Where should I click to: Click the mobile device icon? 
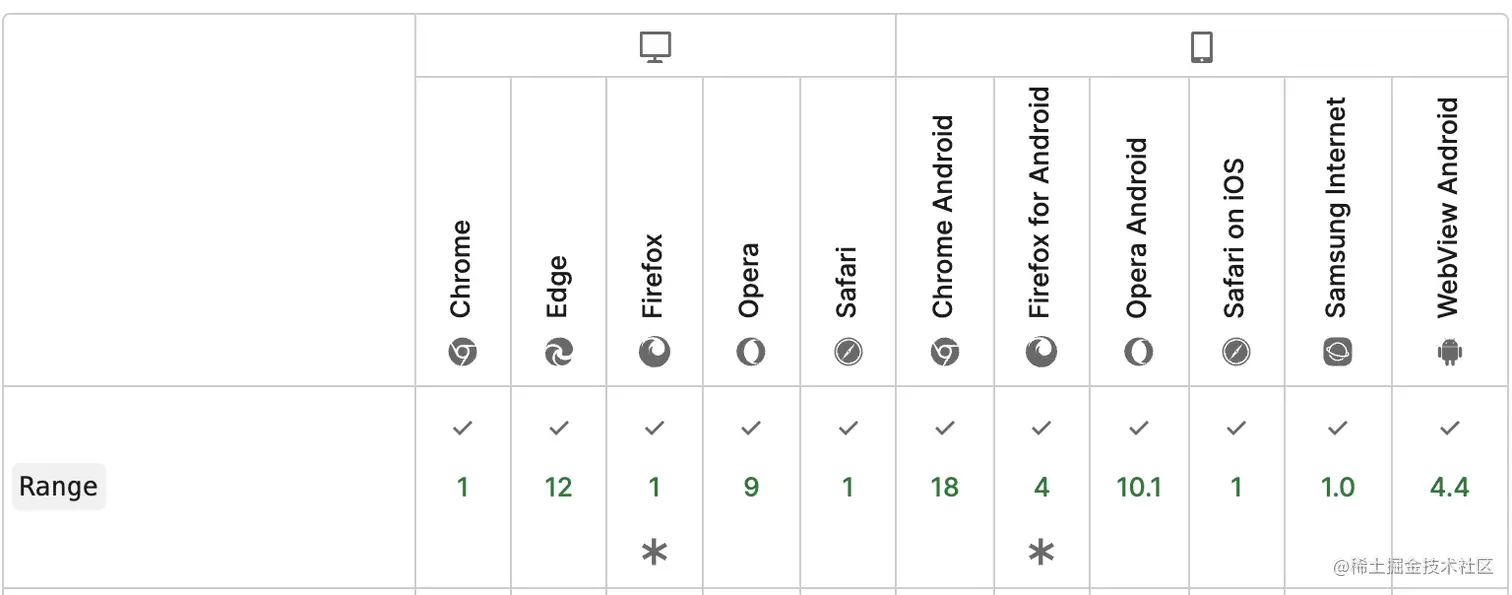coord(1202,47)
